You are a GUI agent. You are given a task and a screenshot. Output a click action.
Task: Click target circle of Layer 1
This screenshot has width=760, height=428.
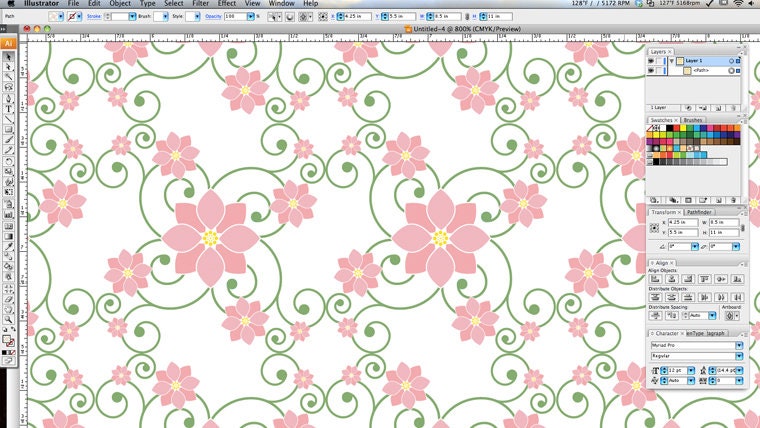pyautogui.click(x=731, y=61)
